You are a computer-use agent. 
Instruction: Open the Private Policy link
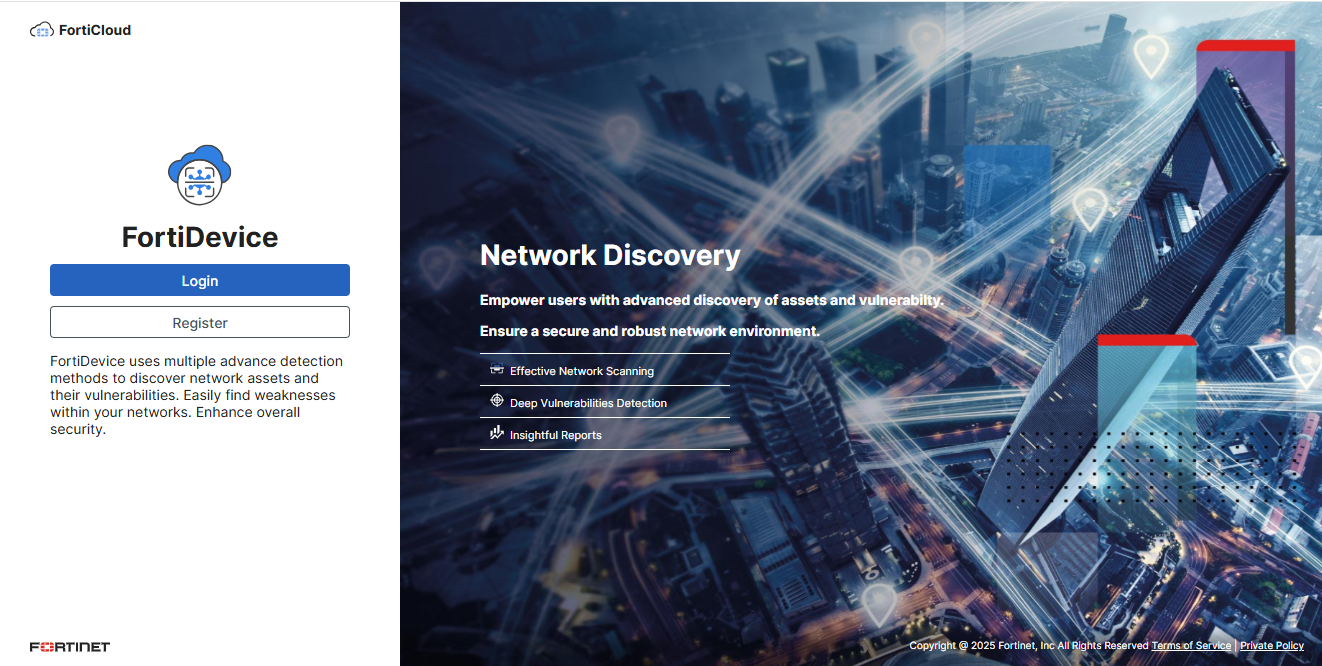1271,645
